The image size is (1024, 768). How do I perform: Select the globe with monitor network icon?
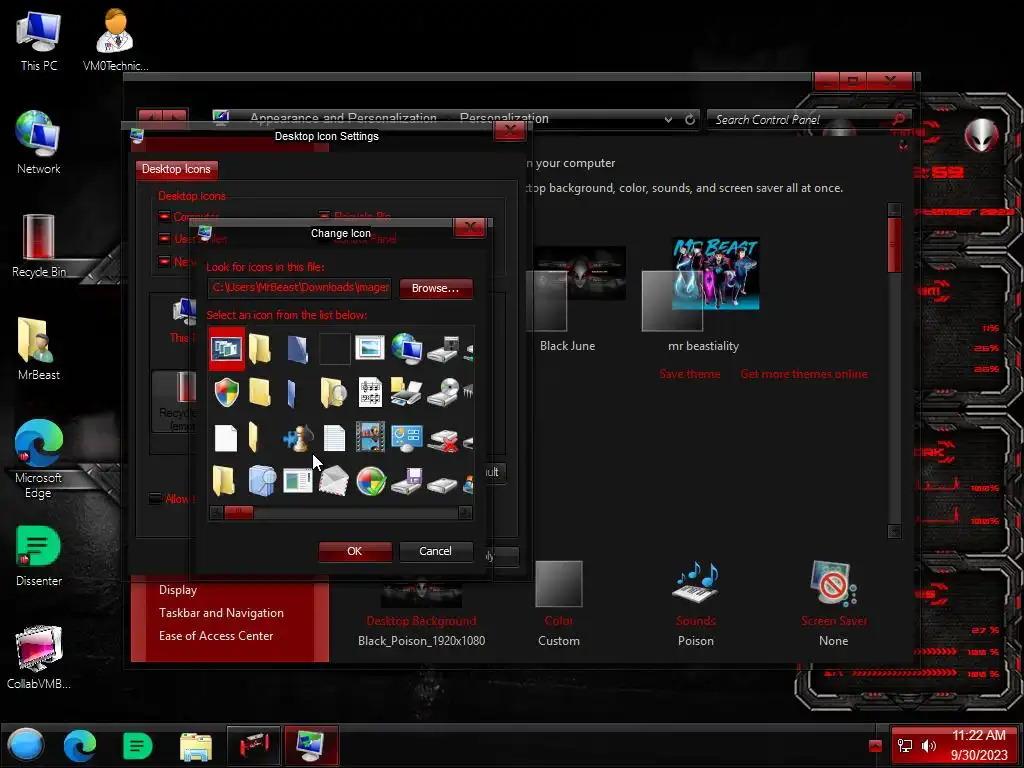click(x=406, y=348)
